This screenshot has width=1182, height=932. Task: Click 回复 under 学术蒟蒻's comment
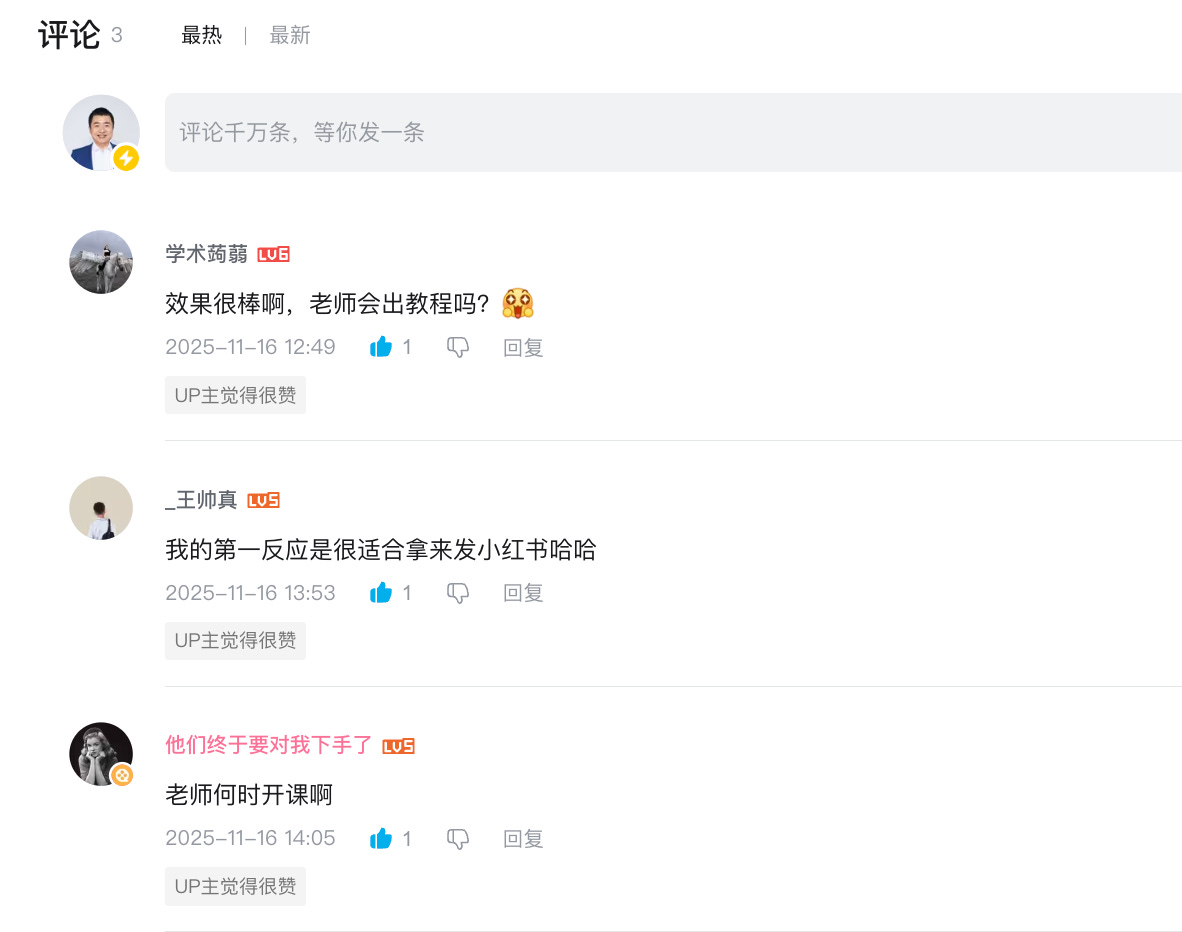pyautogui.click(x=522, y=346)
